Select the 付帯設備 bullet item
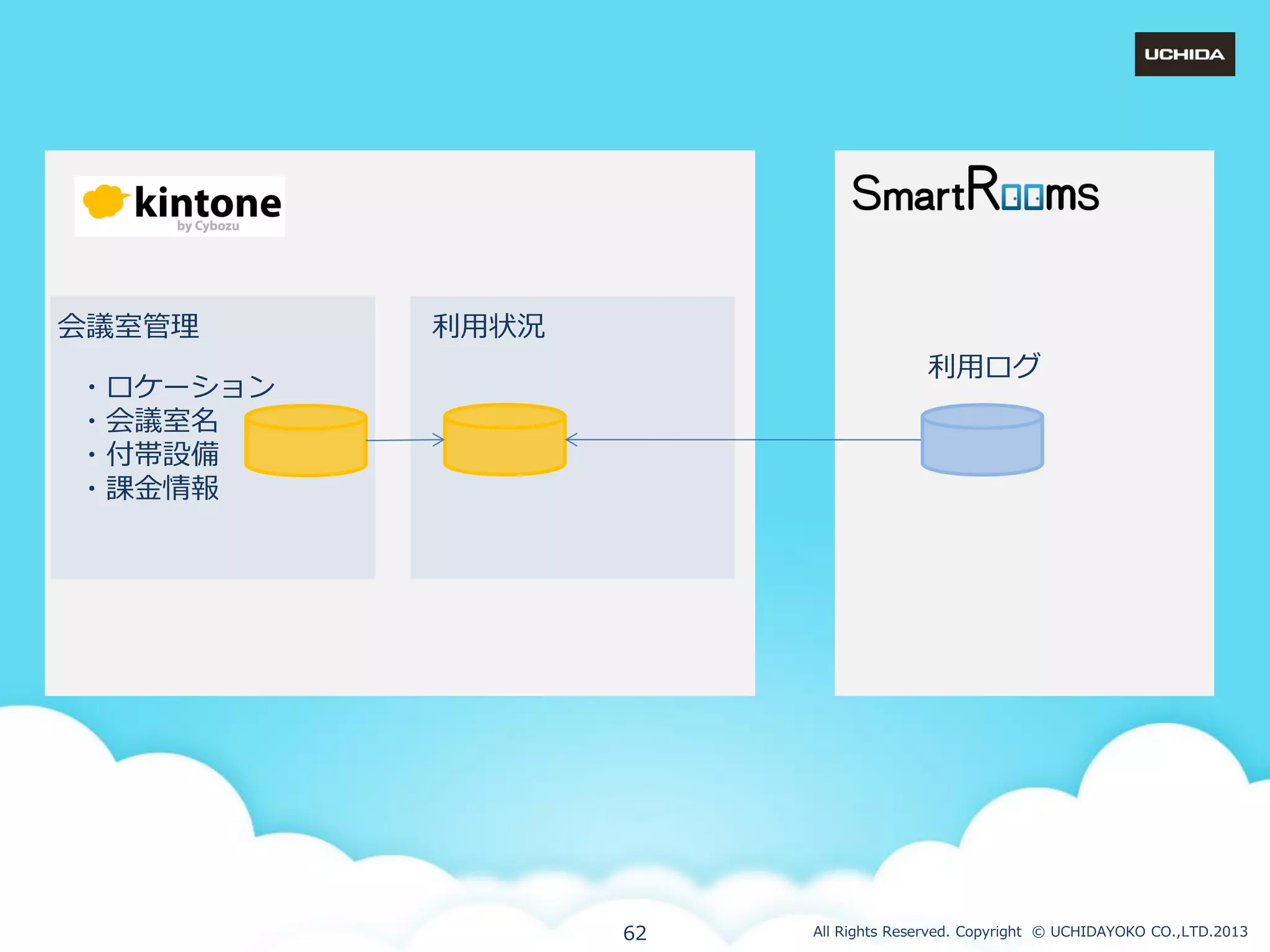 pyautogui.click(x=162, y=454)
